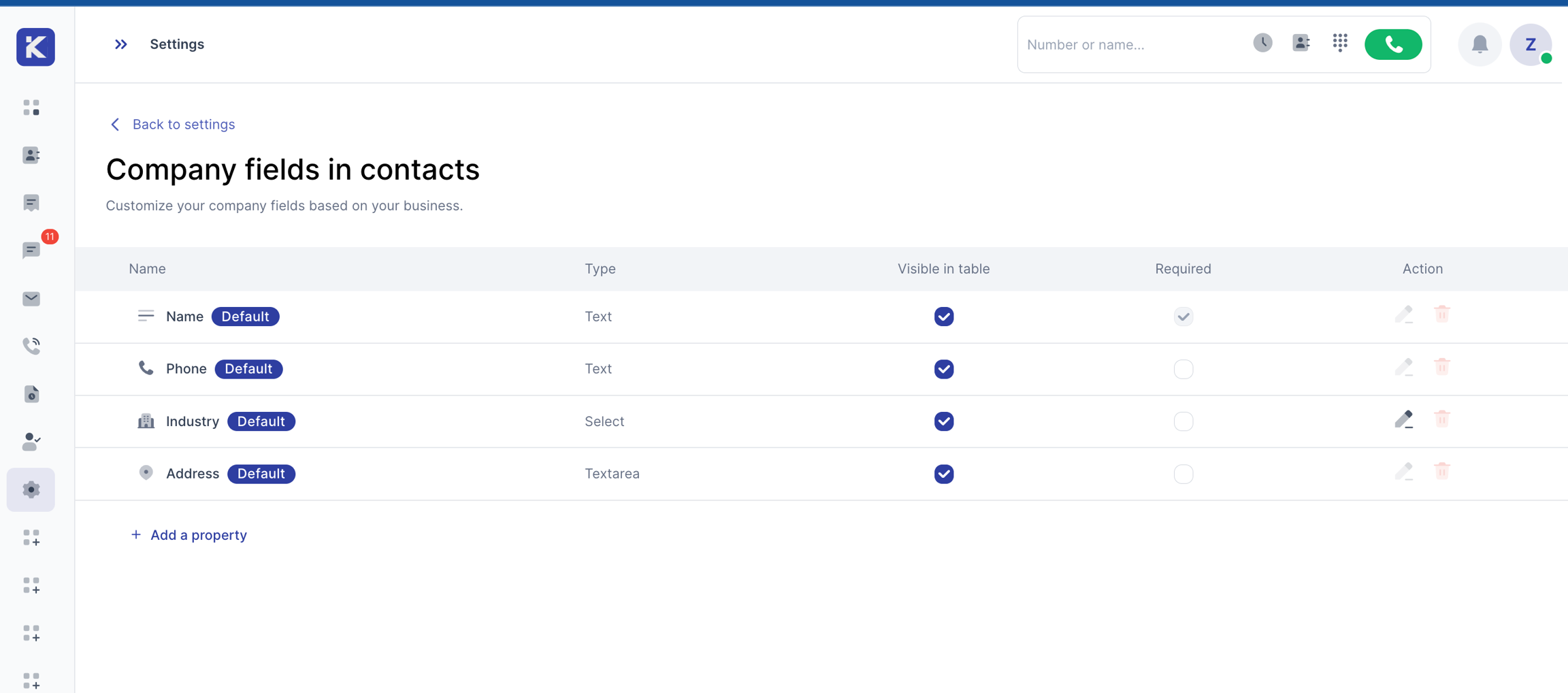This screenshot has height=693, width=1568.
Task: Open user profile avatar Z menu
Action: (x=1530, y=45)
